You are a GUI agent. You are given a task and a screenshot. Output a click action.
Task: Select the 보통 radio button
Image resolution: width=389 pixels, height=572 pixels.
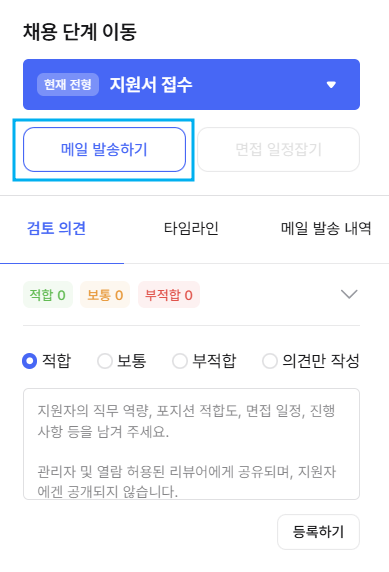(105, 361)
